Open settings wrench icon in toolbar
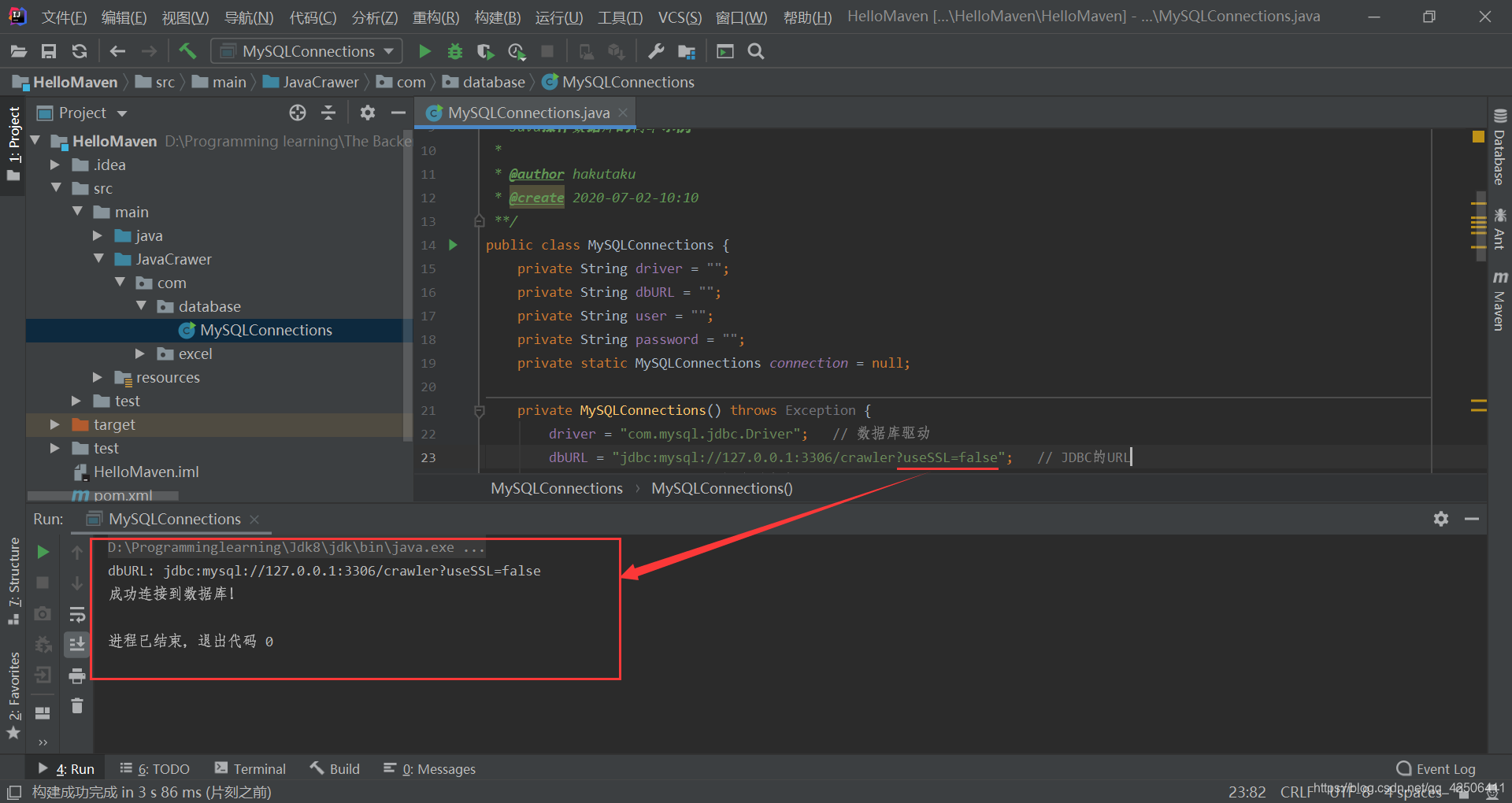Image resolution: width=1512 pixels, height=803 pixels. click(655, 51)
